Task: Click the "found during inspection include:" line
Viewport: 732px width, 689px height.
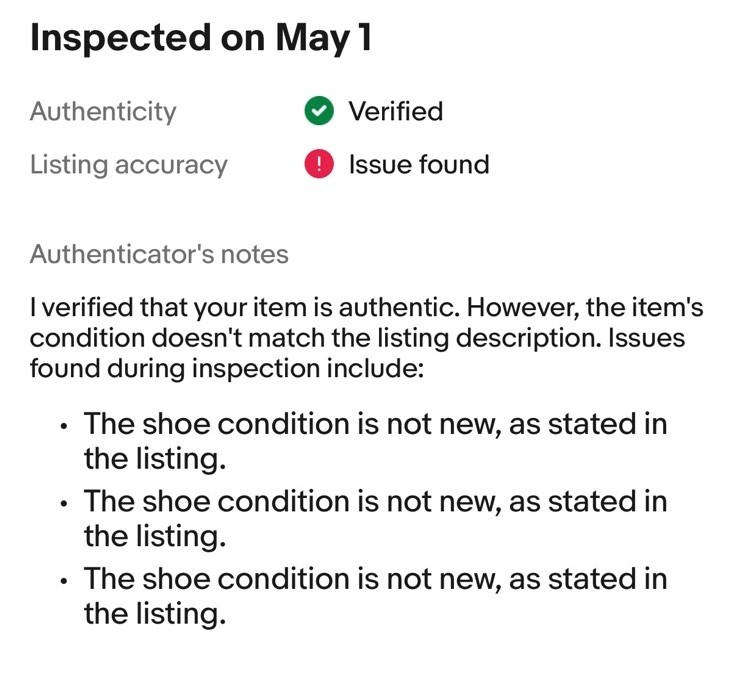Action: click(x=227, y=368)
